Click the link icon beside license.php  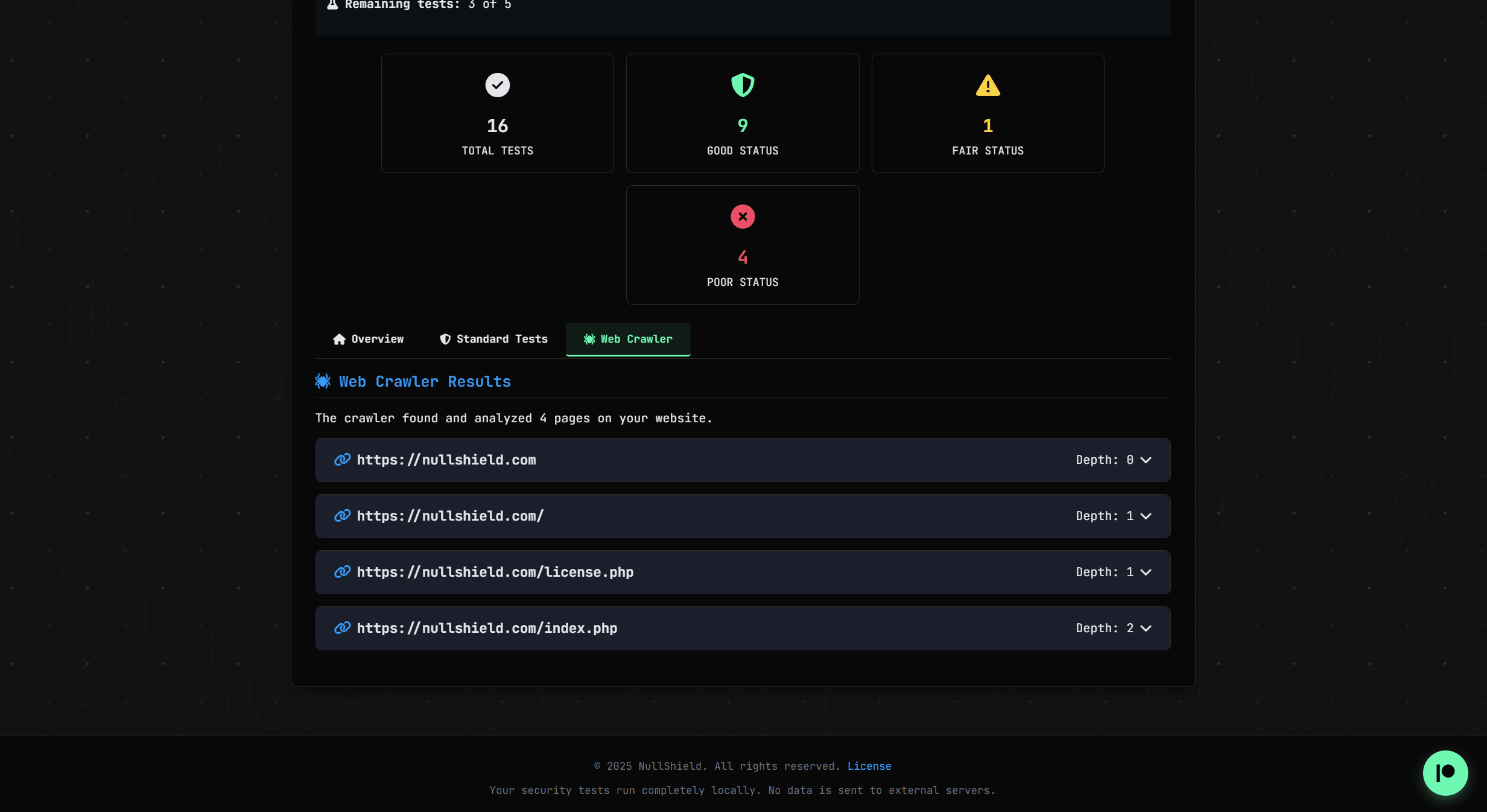342,572
